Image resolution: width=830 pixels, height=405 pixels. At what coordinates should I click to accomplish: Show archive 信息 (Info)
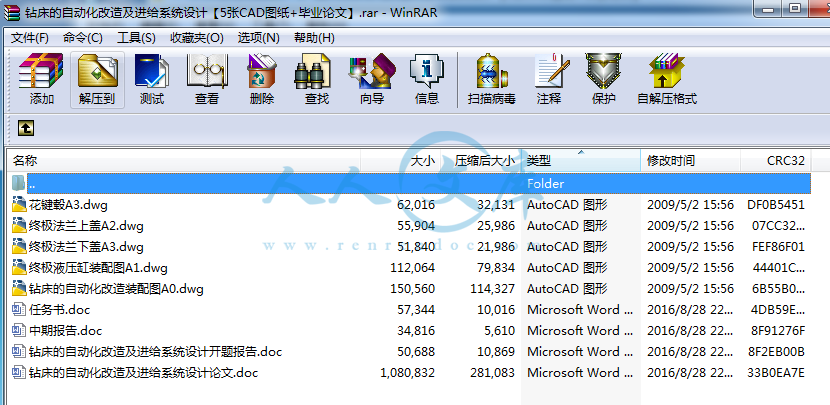[x=427, y=79]
